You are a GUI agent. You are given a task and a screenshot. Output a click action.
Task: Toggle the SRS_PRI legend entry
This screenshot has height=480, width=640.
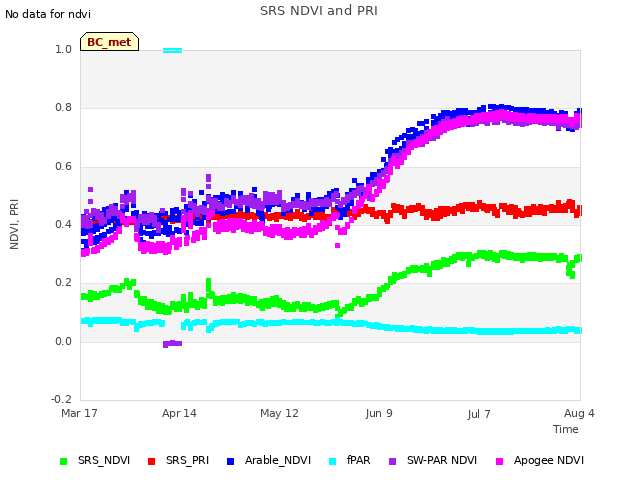(178, 460)
